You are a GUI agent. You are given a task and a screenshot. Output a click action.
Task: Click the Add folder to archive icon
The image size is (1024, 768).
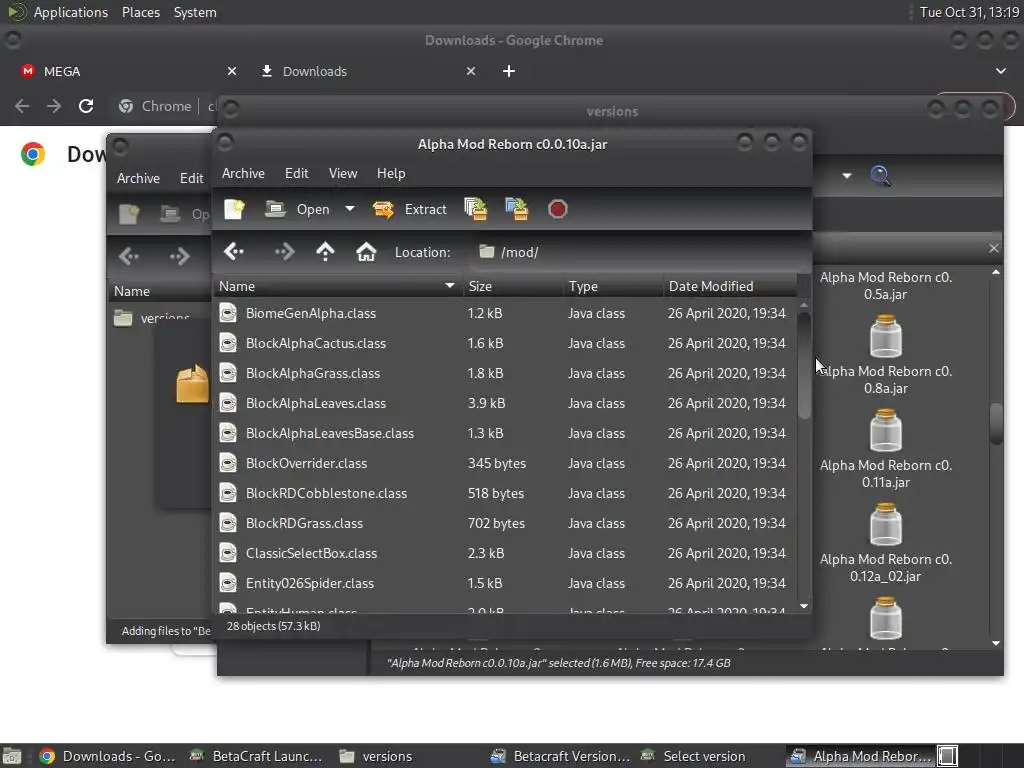517,209
